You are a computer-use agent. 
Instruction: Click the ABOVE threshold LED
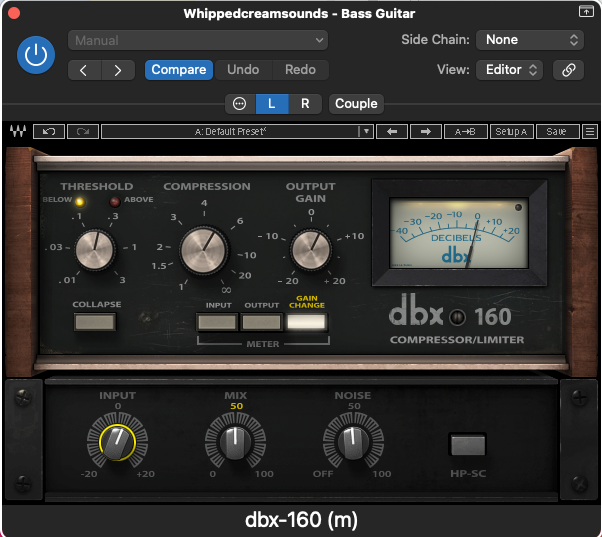coord(115,202)
